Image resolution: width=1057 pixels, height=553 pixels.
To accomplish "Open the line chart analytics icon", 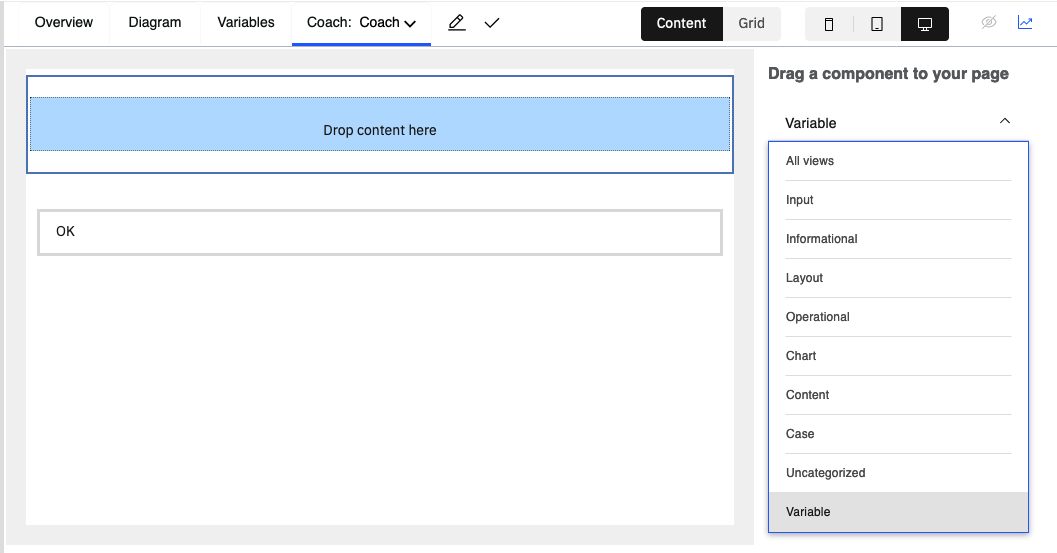I will coord(1025,22).
